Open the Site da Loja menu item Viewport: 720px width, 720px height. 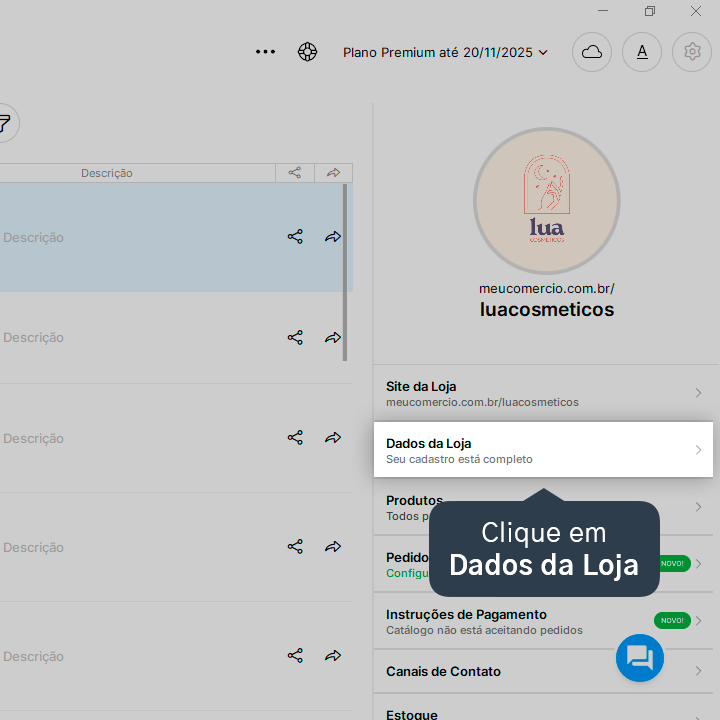click(x=543, y=394)
